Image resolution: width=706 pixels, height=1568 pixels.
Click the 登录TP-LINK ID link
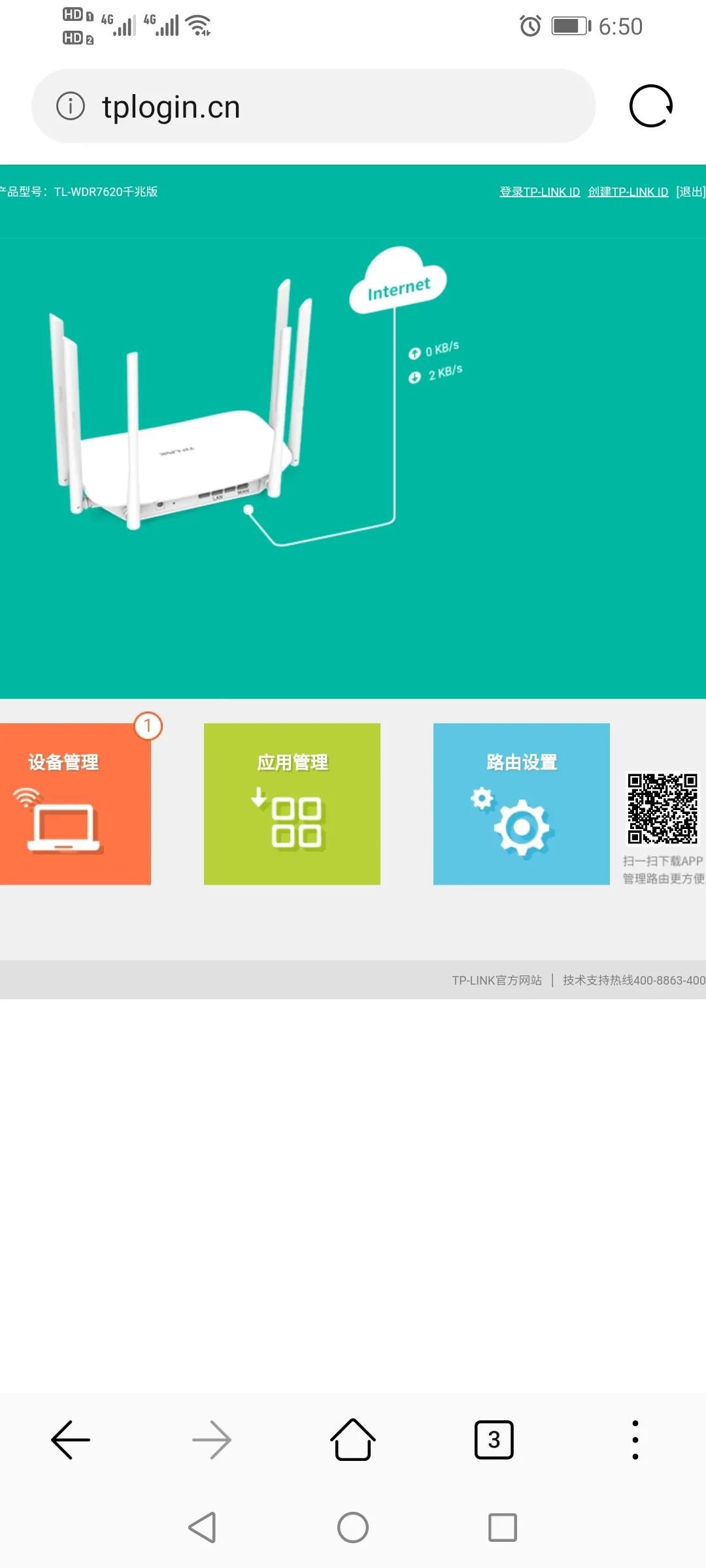(x=540, y=191)
